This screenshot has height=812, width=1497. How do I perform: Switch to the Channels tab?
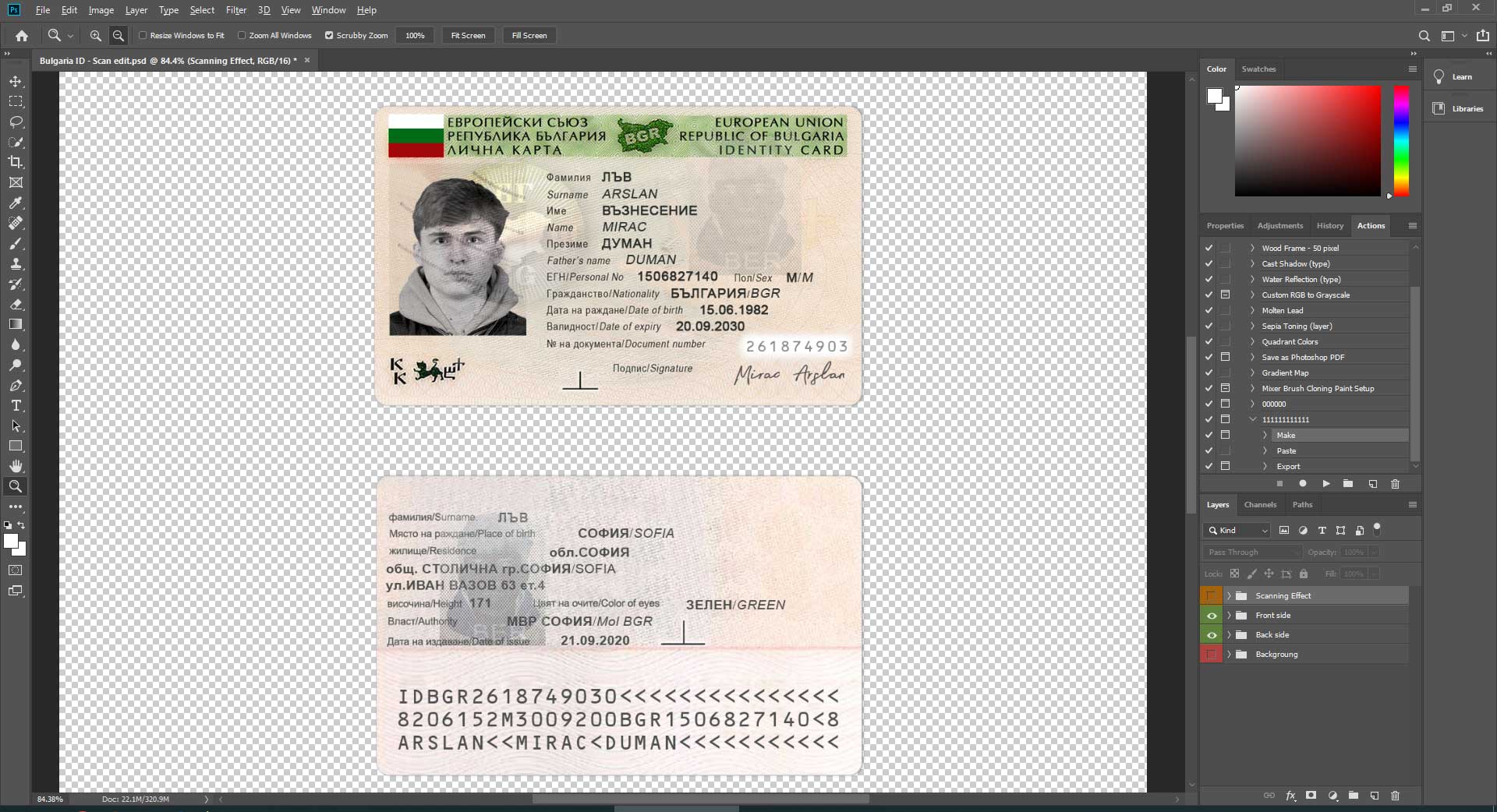1260,505
